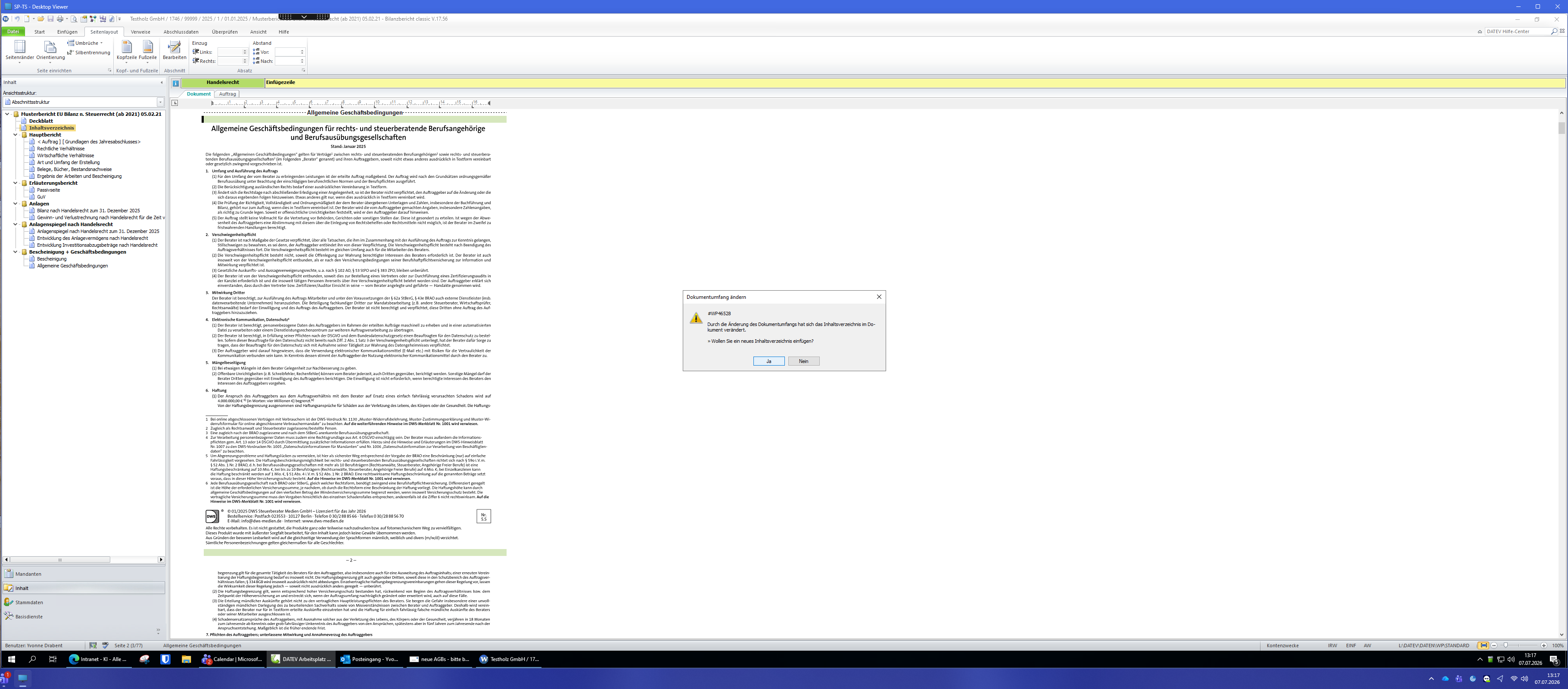Collapse the Hauptbericht tree node
Screen dimensions: 1568x689
coord(16,135)
